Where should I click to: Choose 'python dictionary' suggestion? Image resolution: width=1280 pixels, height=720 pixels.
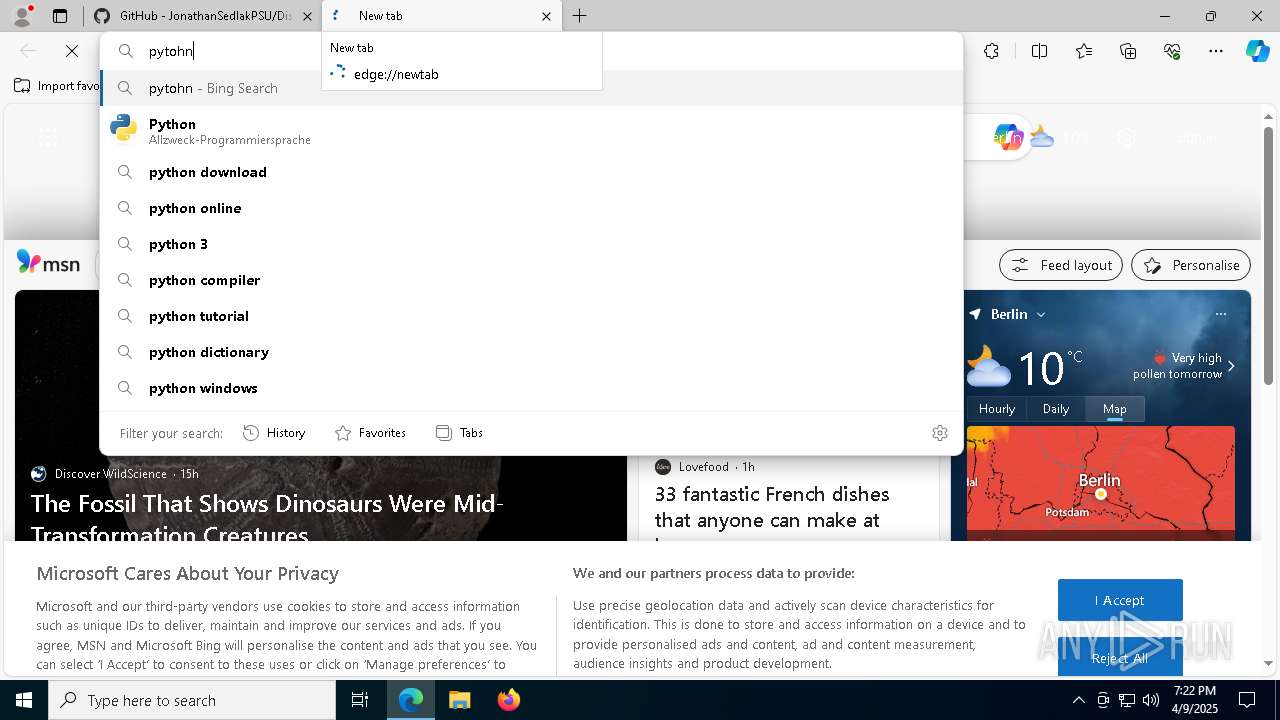tap(532, 352)
